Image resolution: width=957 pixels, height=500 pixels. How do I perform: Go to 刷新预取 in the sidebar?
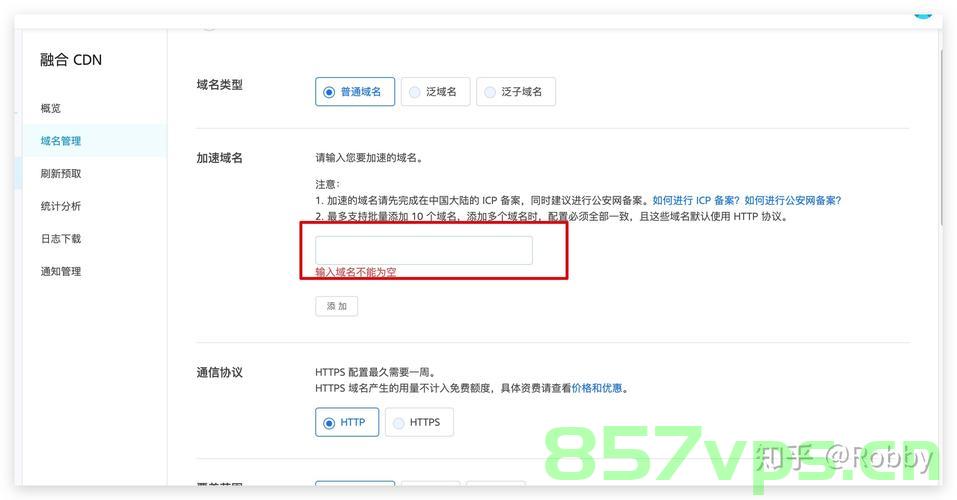click(x=60, y=173)
